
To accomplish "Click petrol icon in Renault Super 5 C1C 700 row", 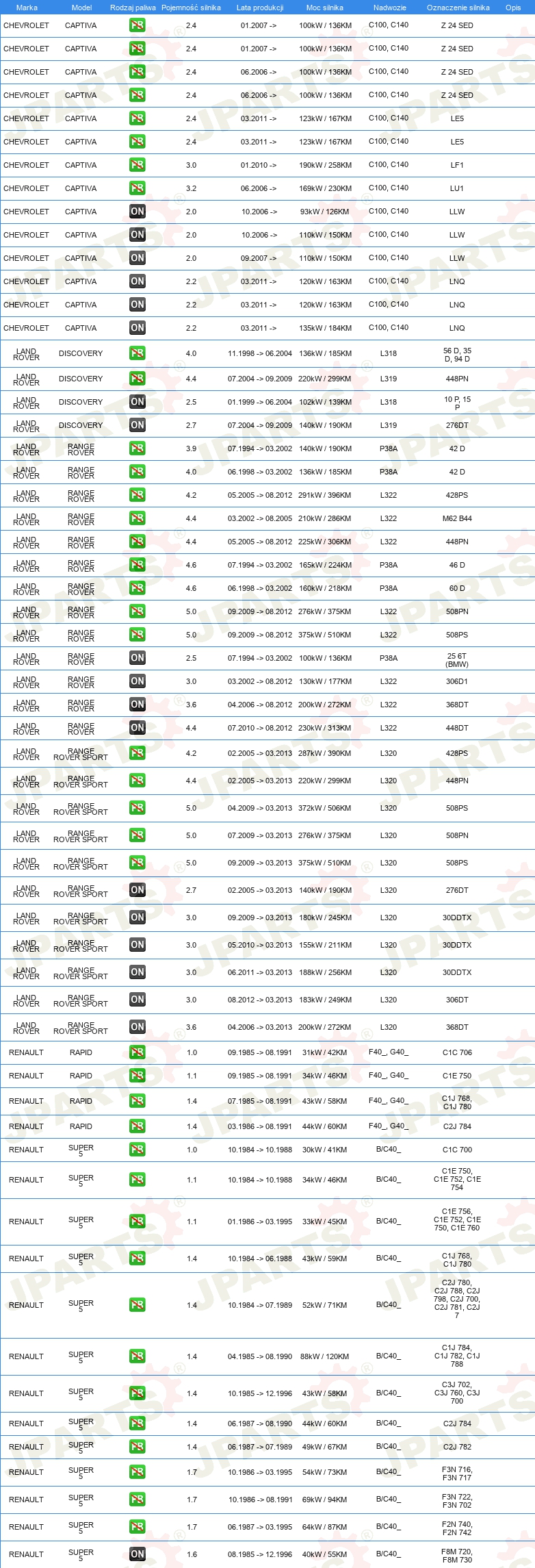I will pyautogui.click(x=137, y=1150).
